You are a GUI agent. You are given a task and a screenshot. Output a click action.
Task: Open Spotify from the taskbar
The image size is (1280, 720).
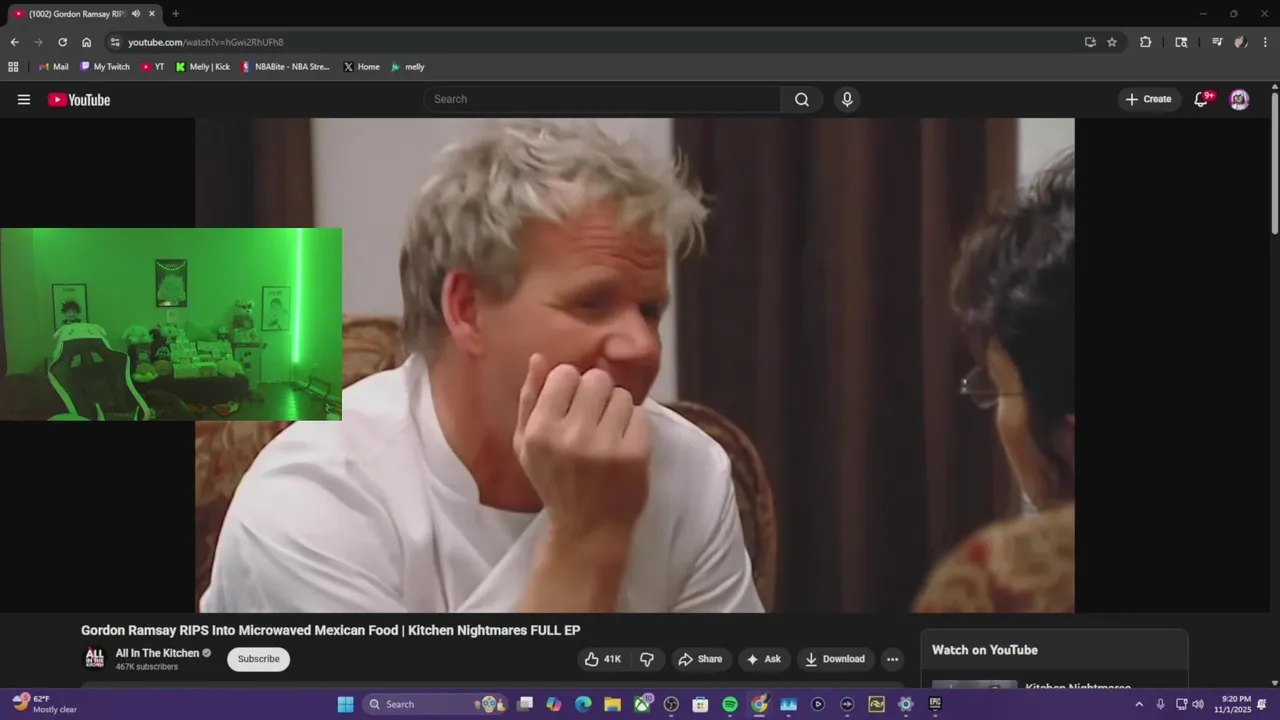pyautogui.click(x=730, y=704)
